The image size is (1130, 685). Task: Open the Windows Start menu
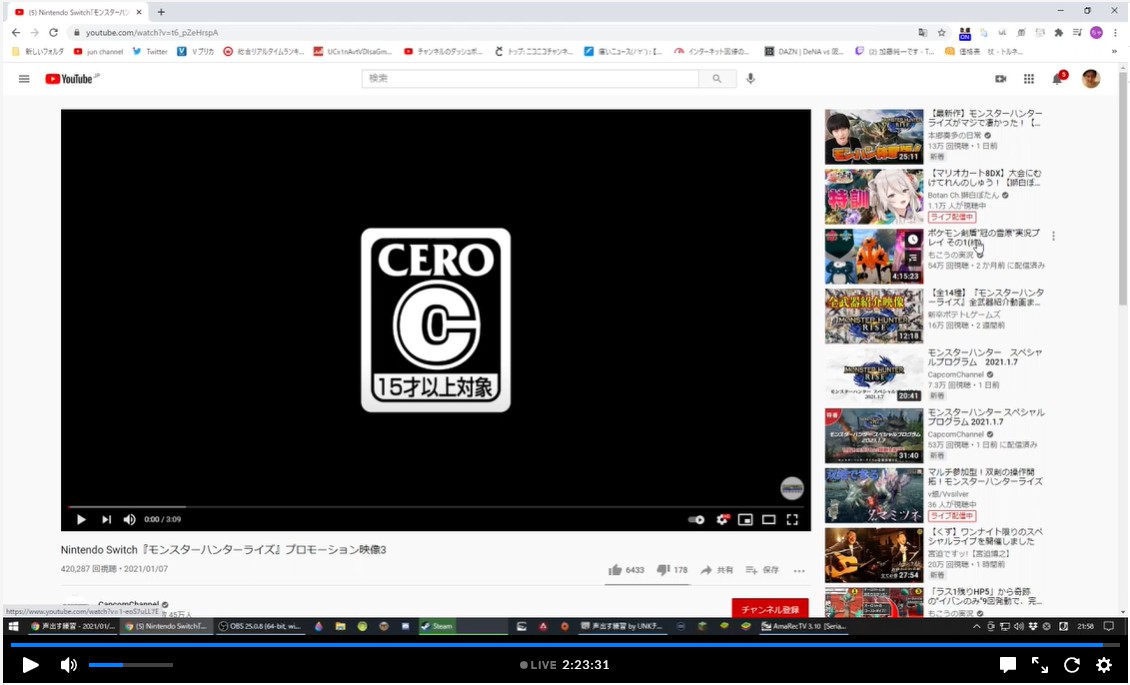[13, 626]
